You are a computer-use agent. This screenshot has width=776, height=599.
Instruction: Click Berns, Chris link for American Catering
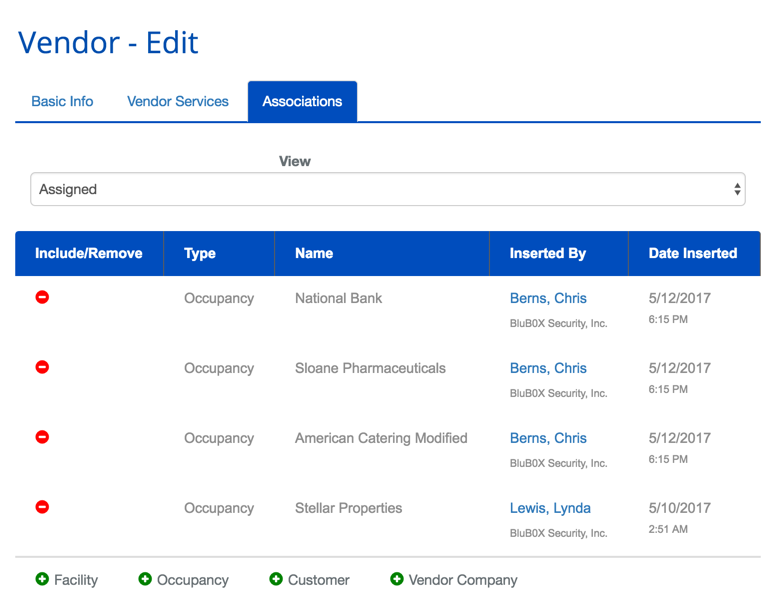point(548,438)
